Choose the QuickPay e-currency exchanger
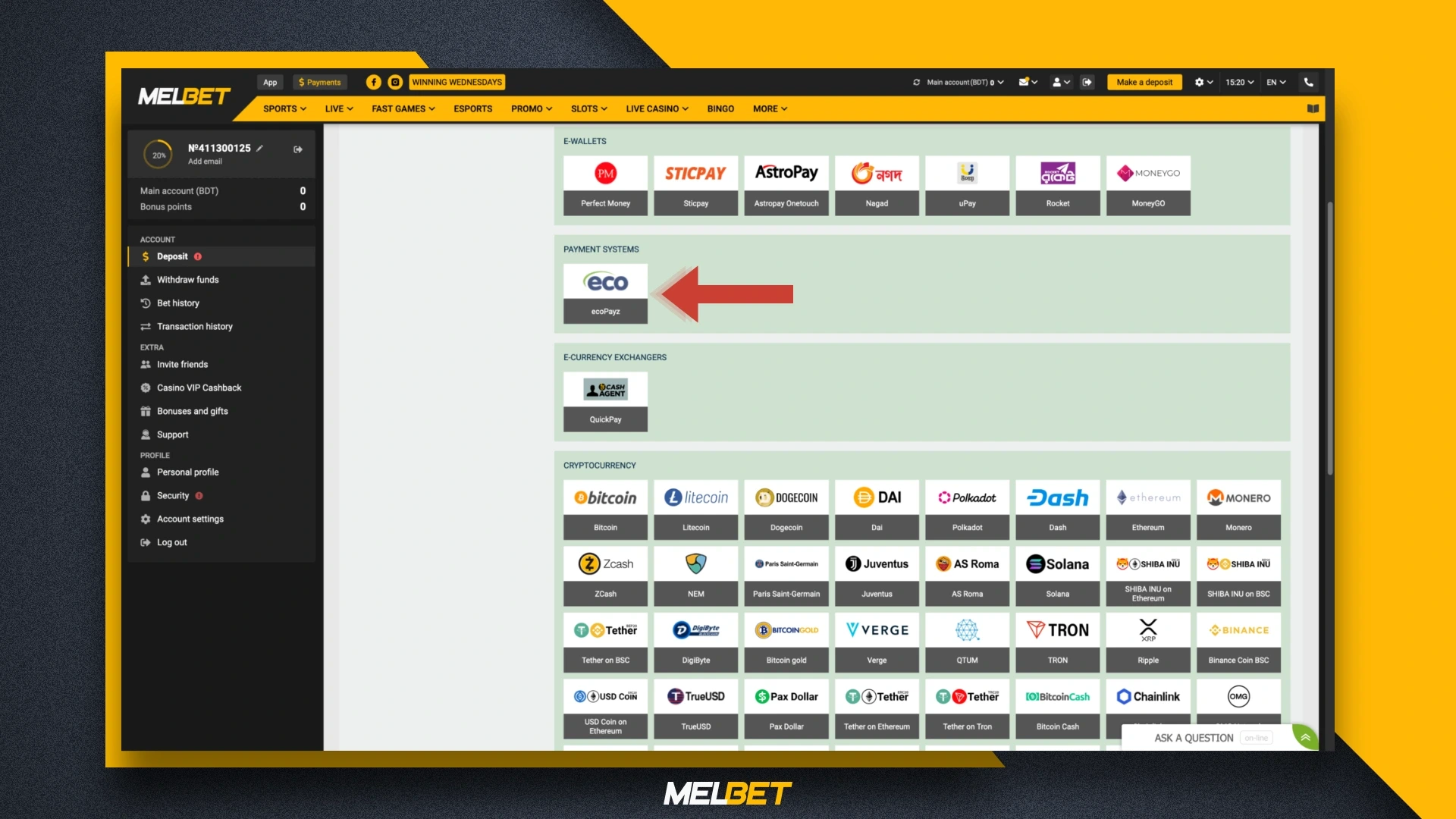This screenshot has width=1456, height=819. 605,401
